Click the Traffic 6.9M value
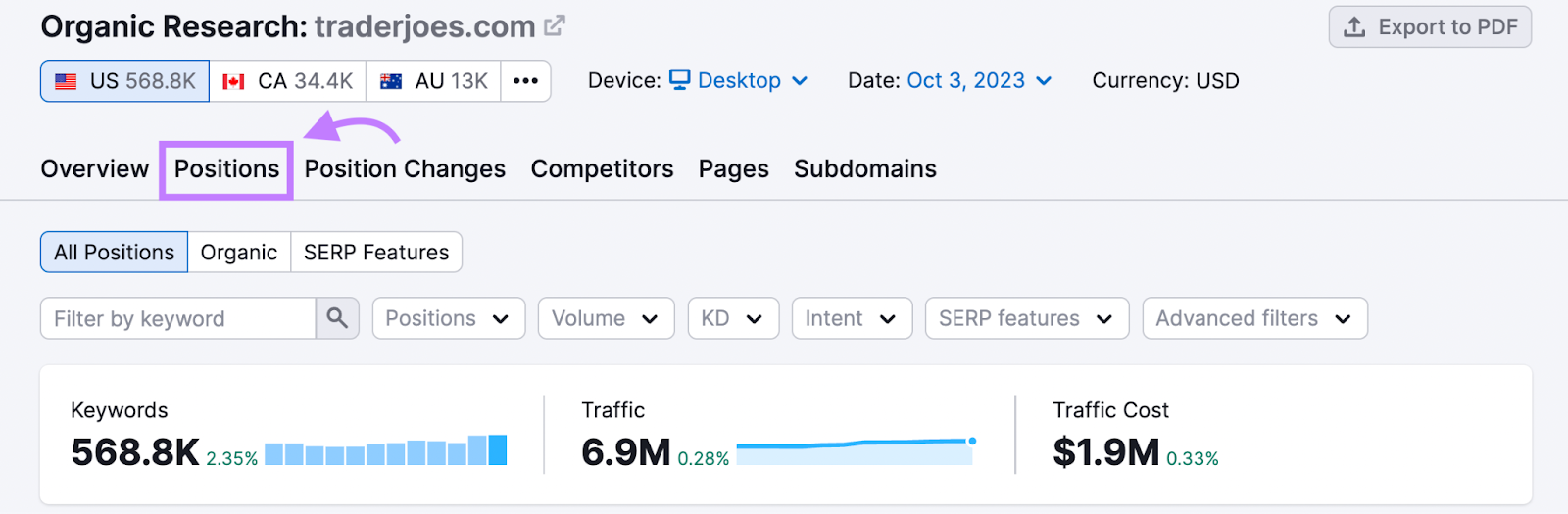Screen dimensions: 1568x514 626,452
